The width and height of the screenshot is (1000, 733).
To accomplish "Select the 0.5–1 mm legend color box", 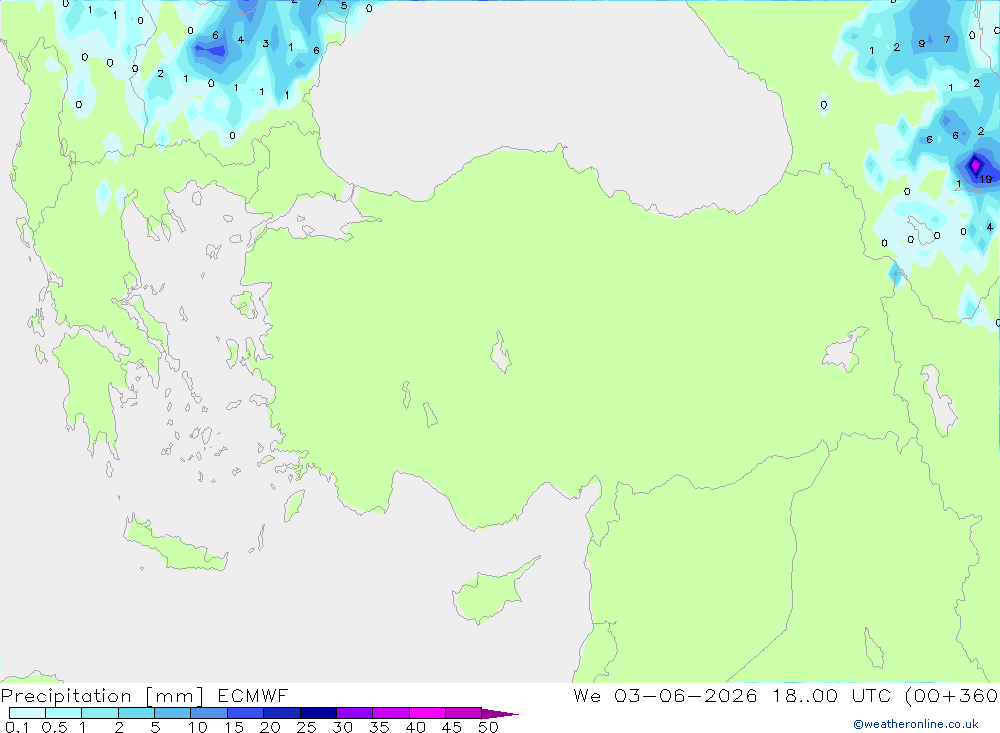I will (63, 713).
